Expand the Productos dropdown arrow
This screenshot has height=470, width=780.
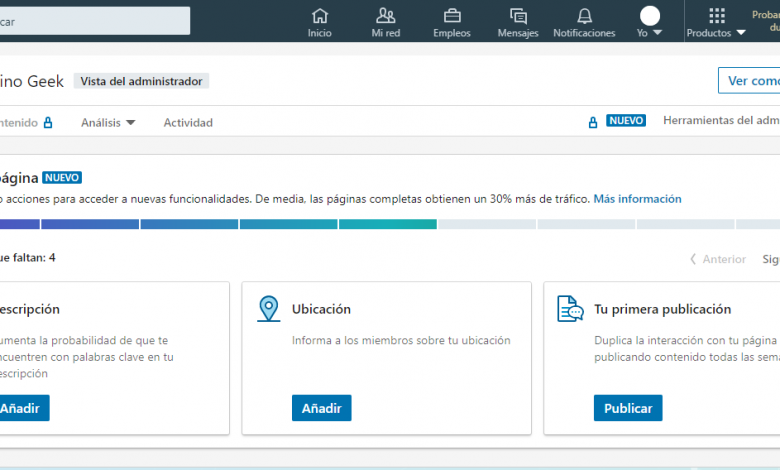coord(741,33)
